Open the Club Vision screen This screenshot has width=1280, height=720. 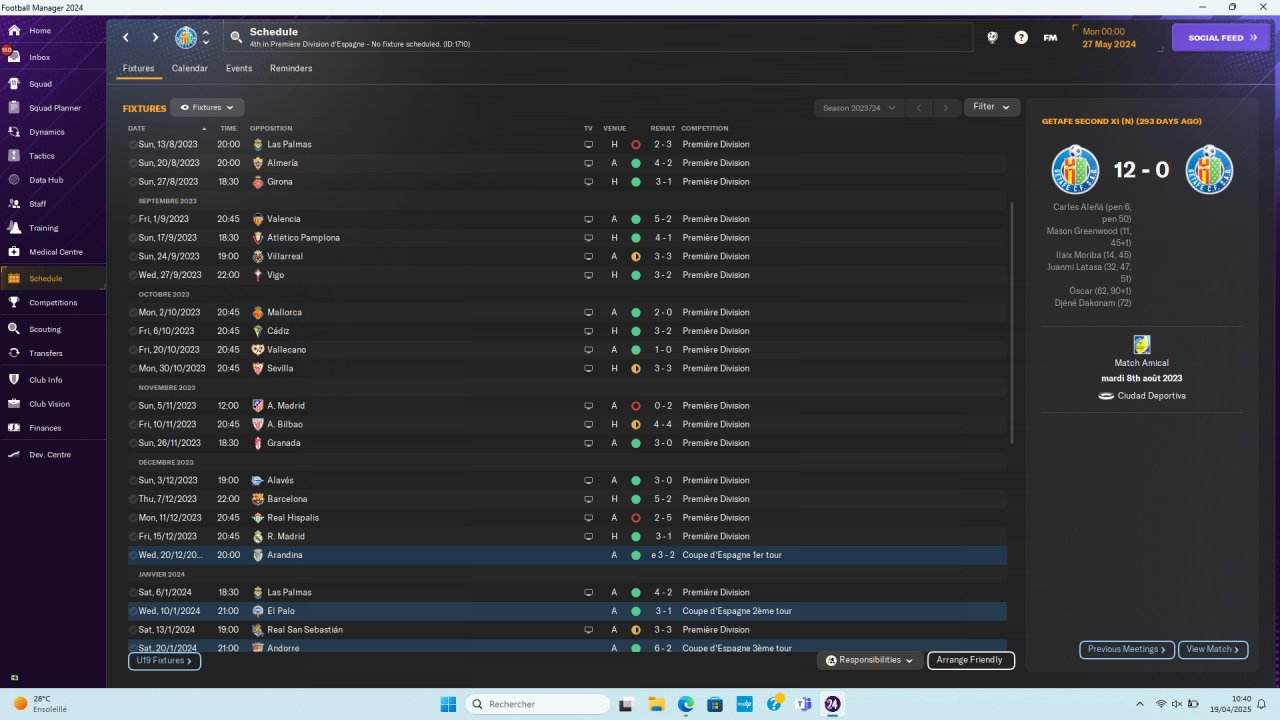coord(50,404)
